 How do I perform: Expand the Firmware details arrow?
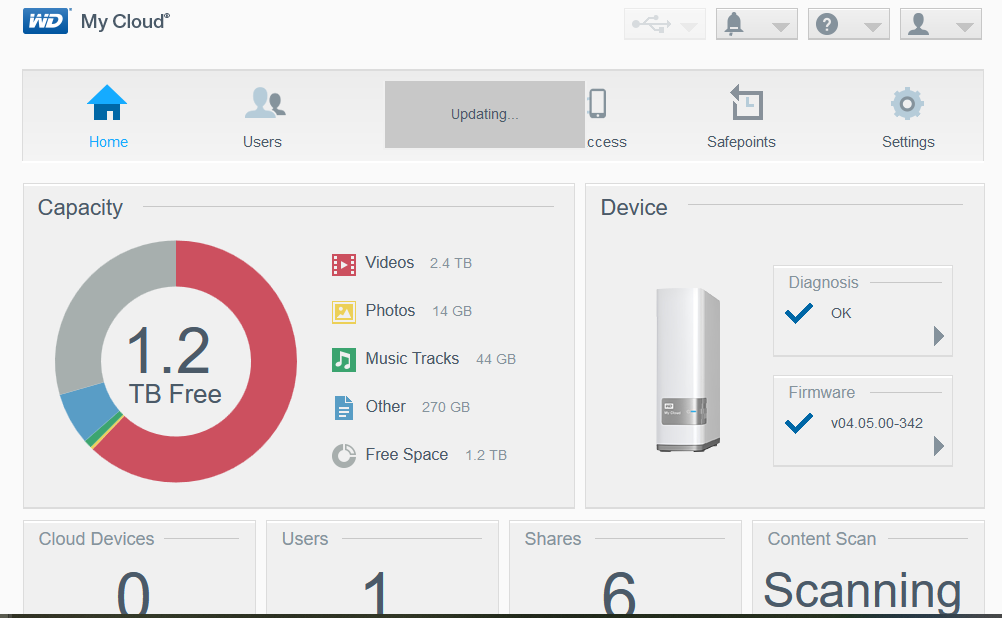(x=938, y=445)
